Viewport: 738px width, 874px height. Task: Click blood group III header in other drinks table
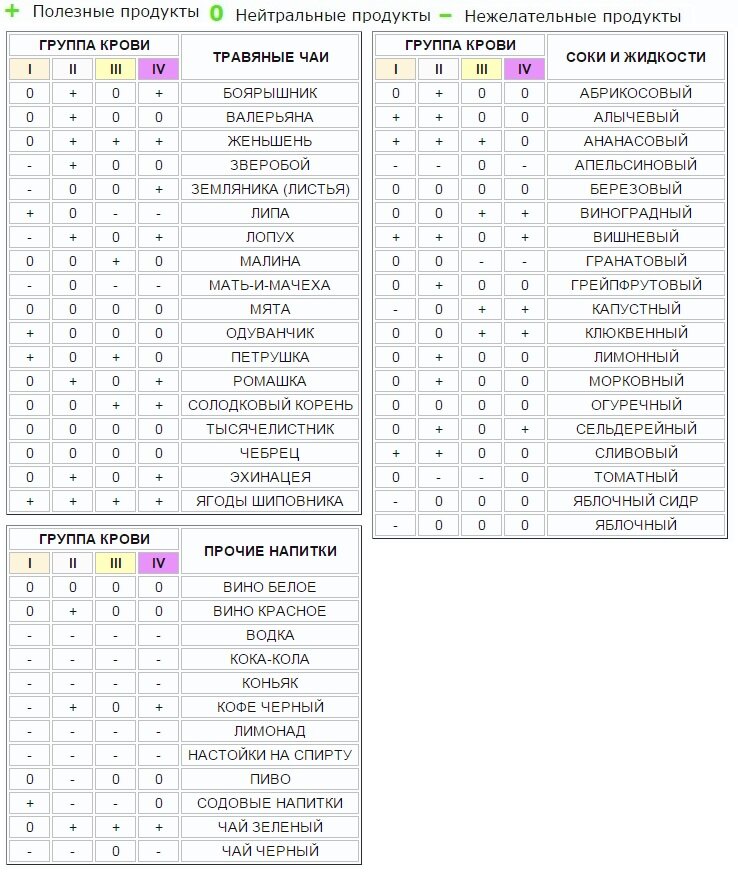click(x=115, y=563)
